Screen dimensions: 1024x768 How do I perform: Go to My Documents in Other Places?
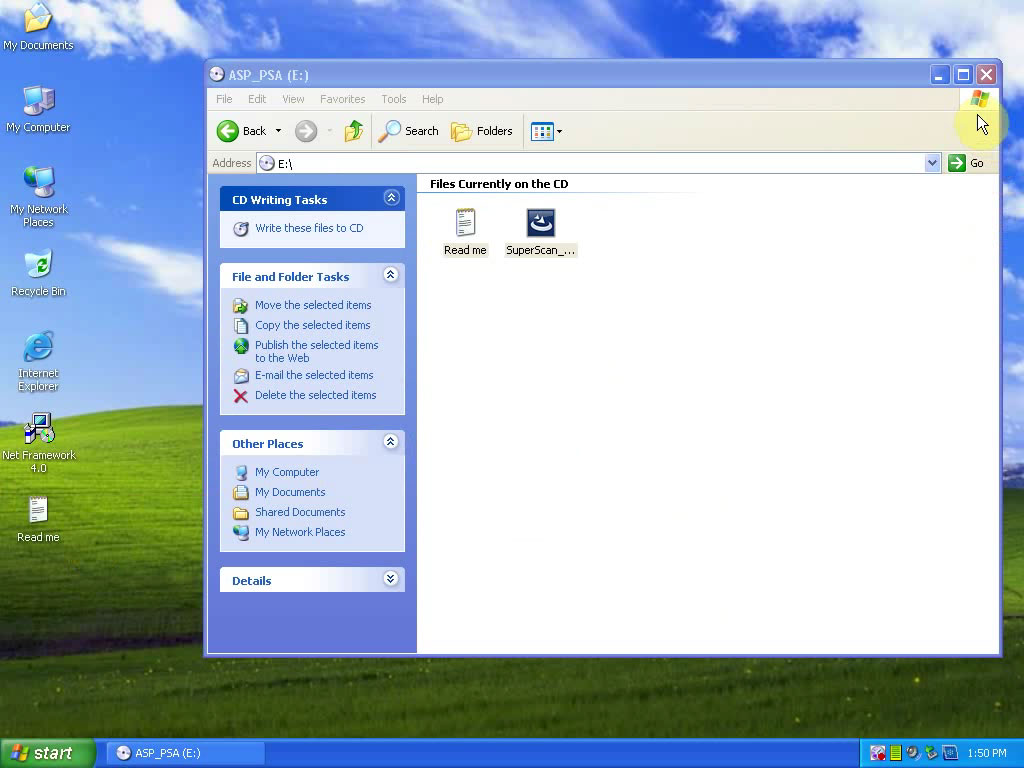pyautogui.click(x=290, y=492)
